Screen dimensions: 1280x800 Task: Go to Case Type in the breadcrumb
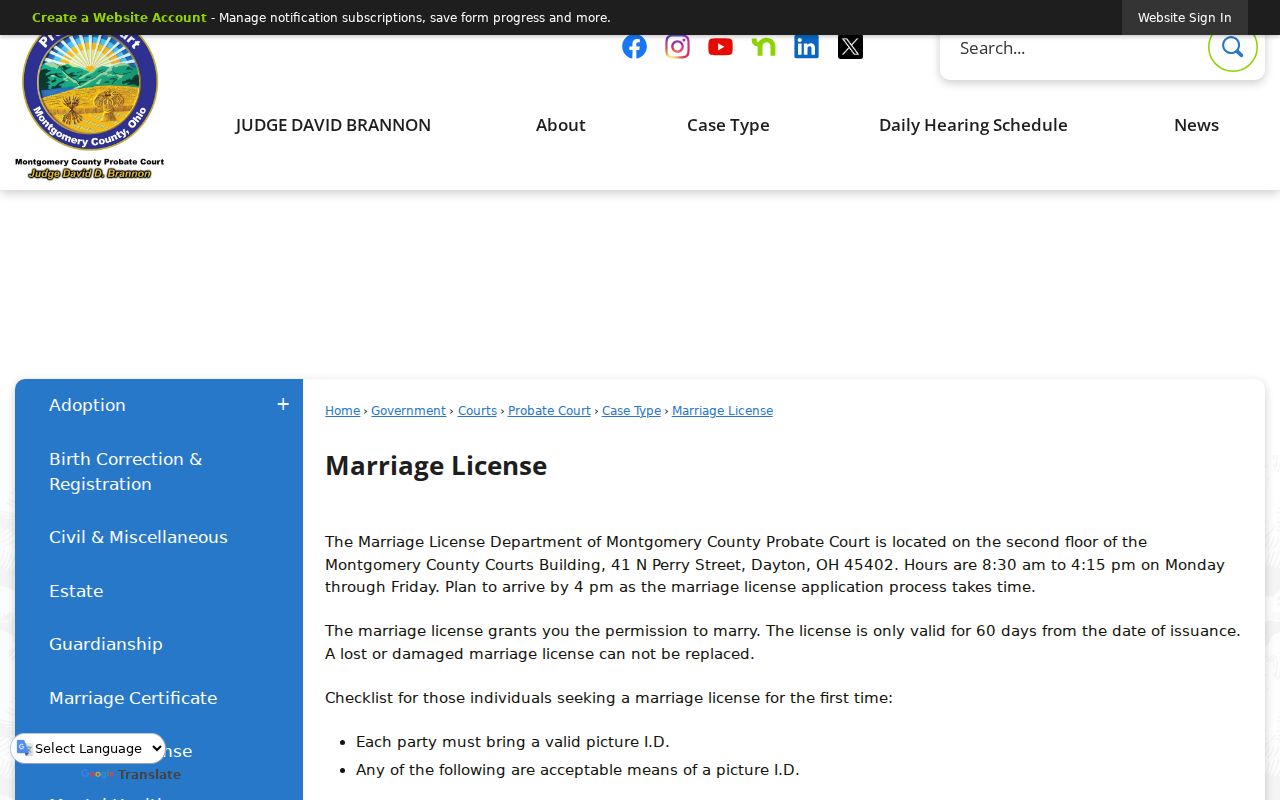coord(631,411)
